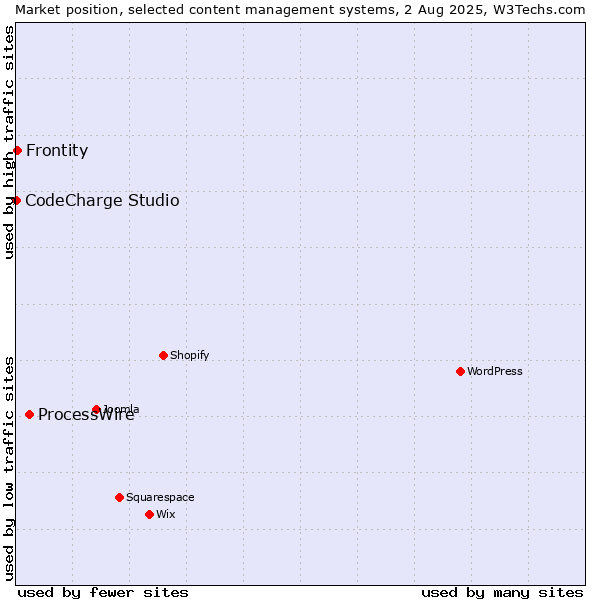
Task: Select the 'Frontity' label text
Action: (57, 151)
